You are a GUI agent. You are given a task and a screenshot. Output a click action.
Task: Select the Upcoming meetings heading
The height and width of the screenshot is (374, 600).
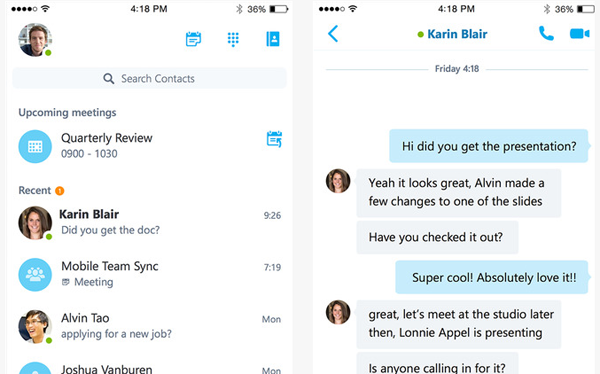click(x=67, y=113)
